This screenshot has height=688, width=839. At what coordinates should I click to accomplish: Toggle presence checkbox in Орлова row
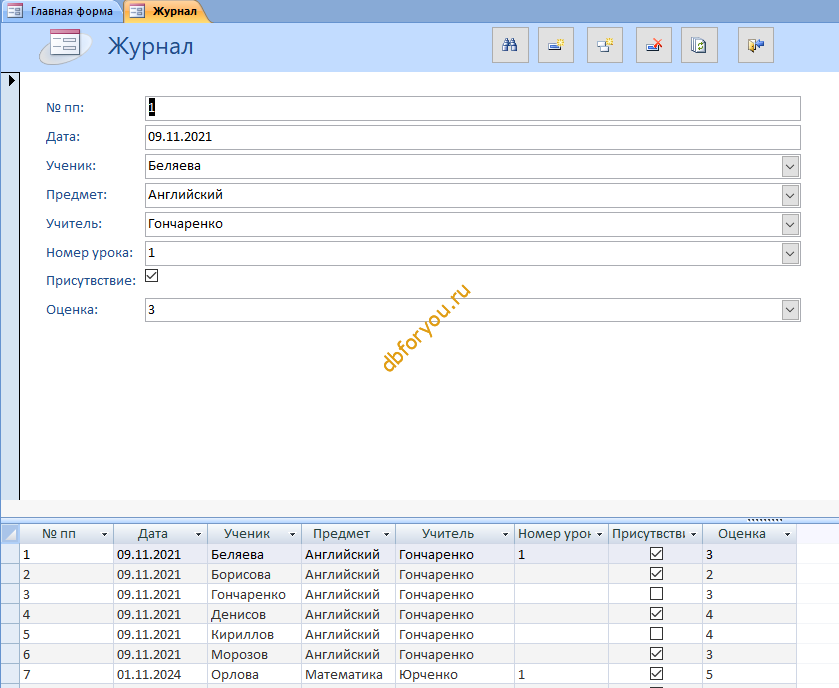coord(656,674)
